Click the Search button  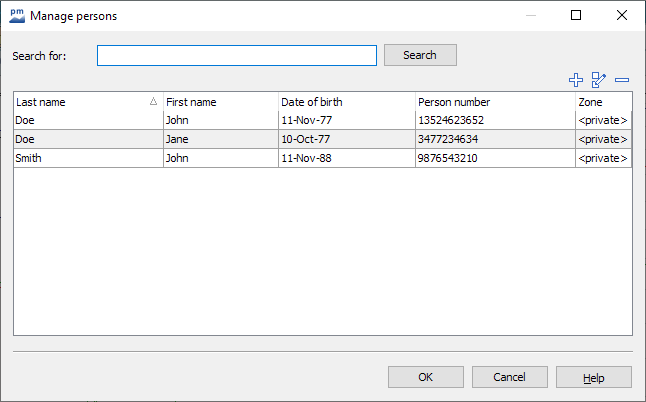[420, 55]
